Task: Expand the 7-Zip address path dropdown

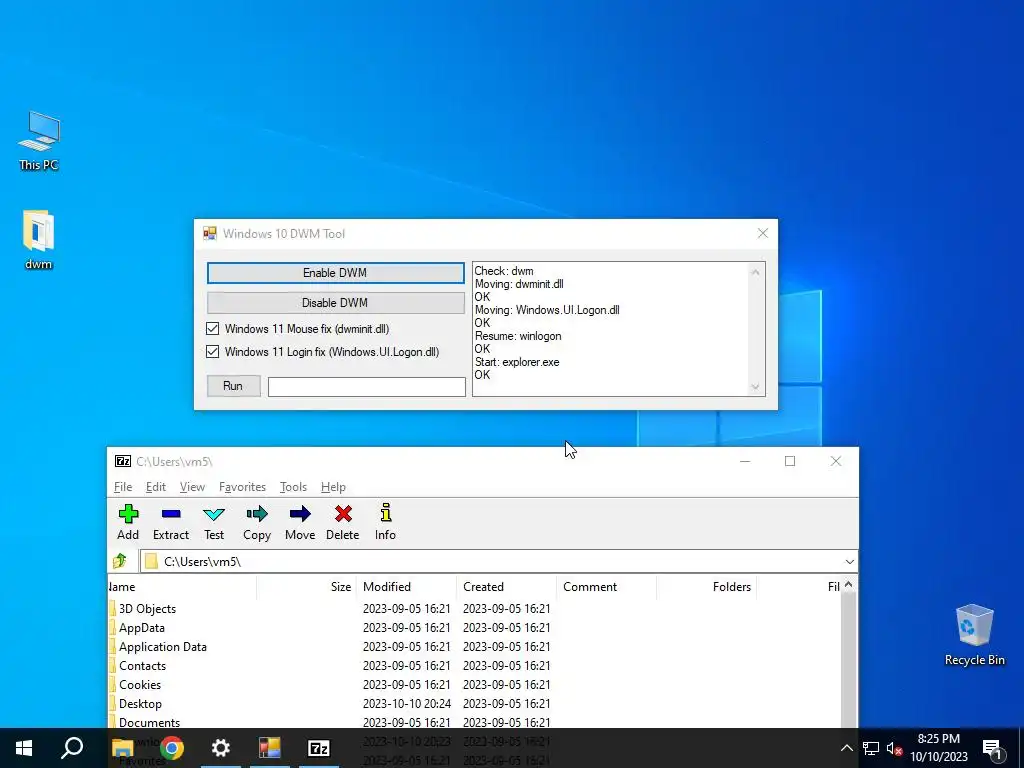Action: pos(849,562)
